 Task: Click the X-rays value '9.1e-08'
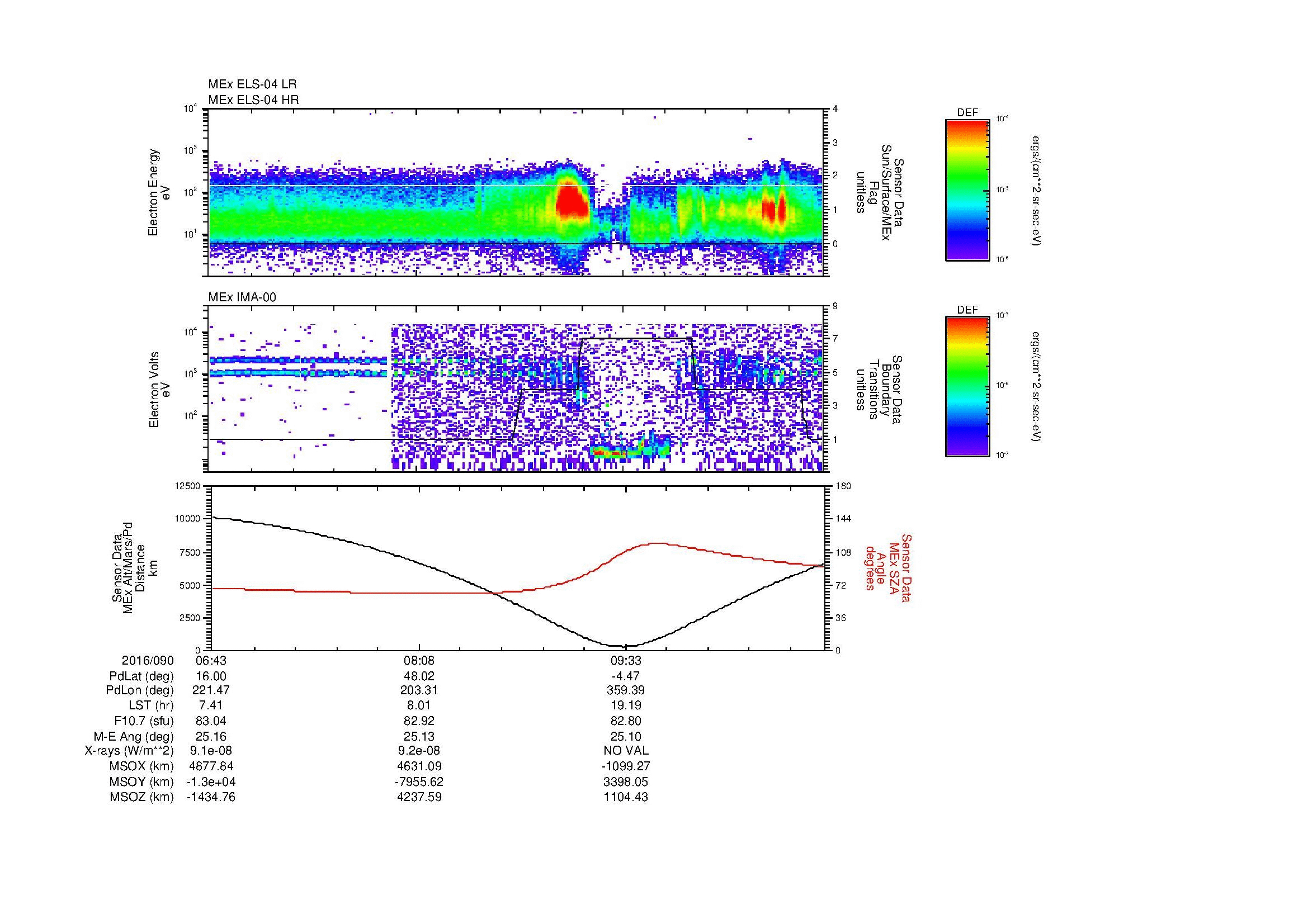[x=211, y=751]
